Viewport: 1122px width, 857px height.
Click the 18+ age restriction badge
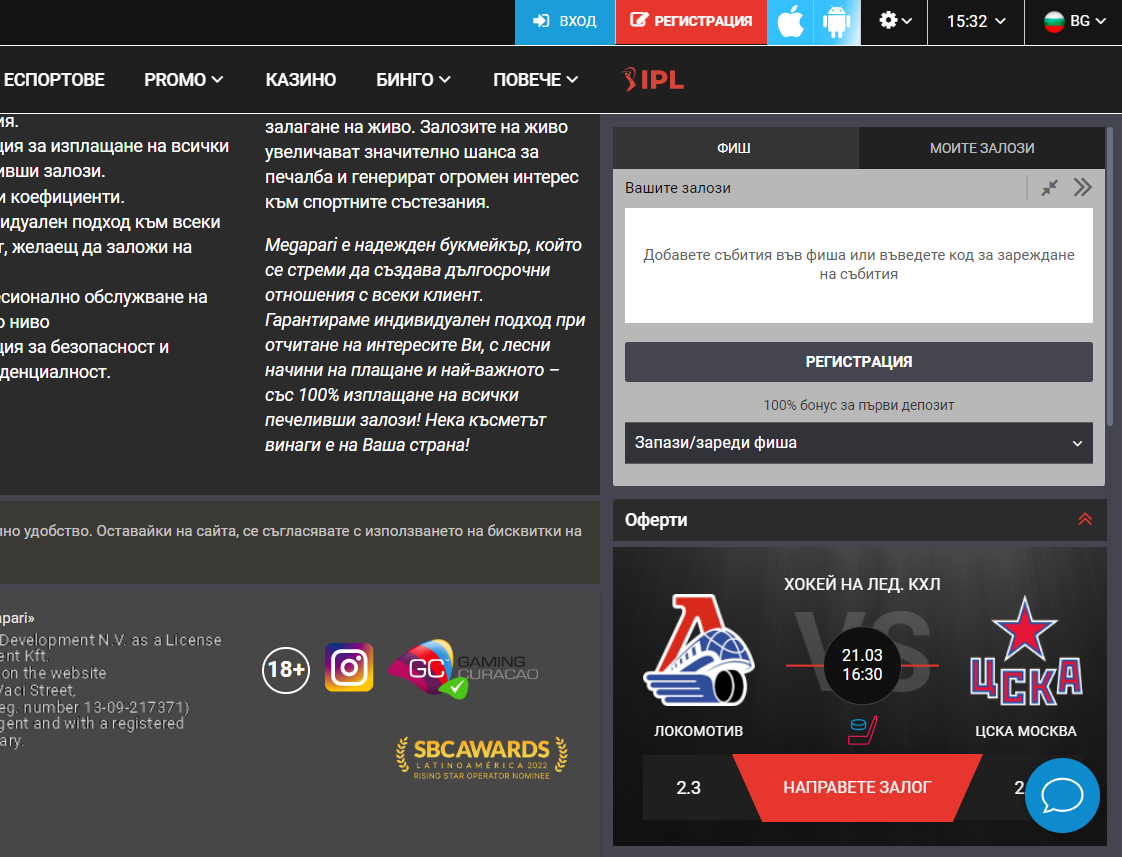[286, 670]
